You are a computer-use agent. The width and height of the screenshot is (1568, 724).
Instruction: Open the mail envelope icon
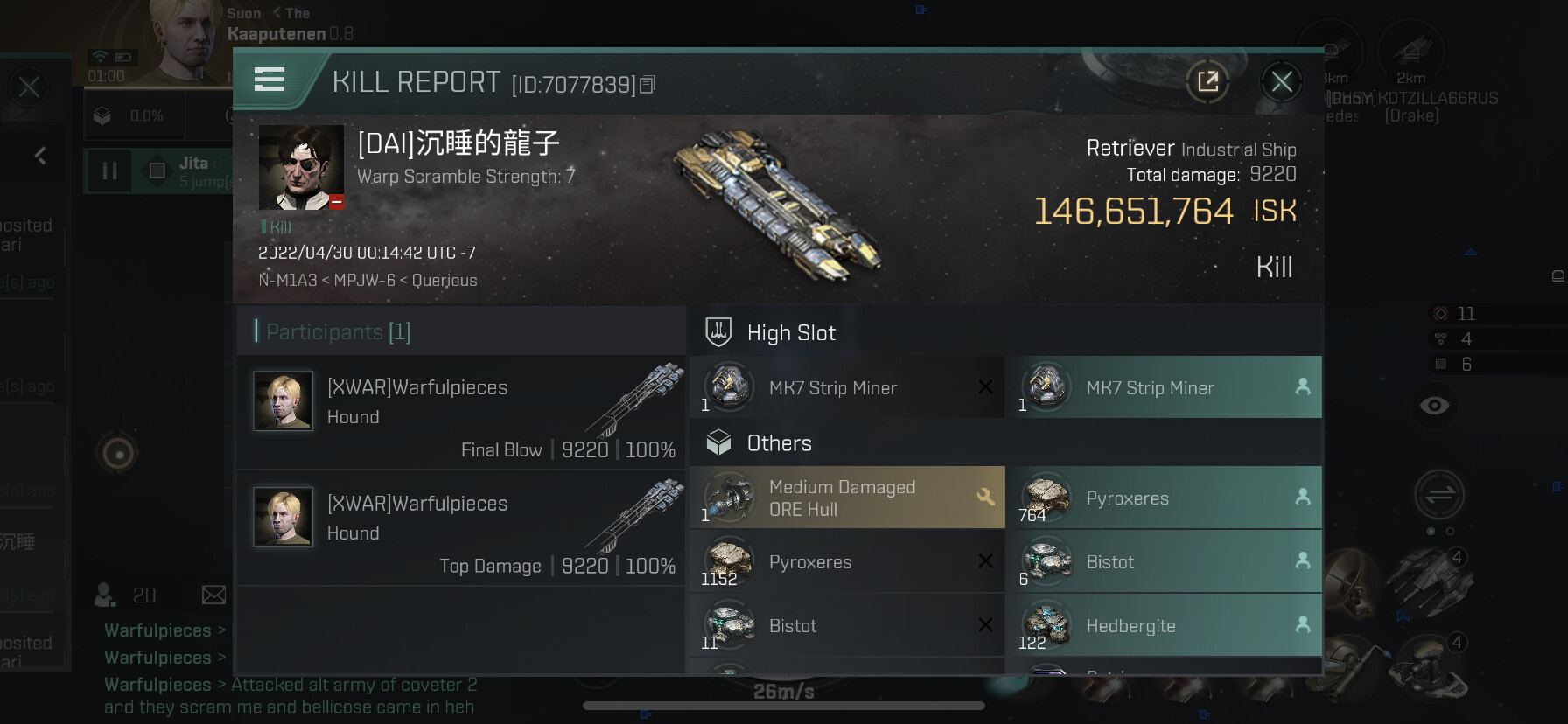(x=213, y=595)
